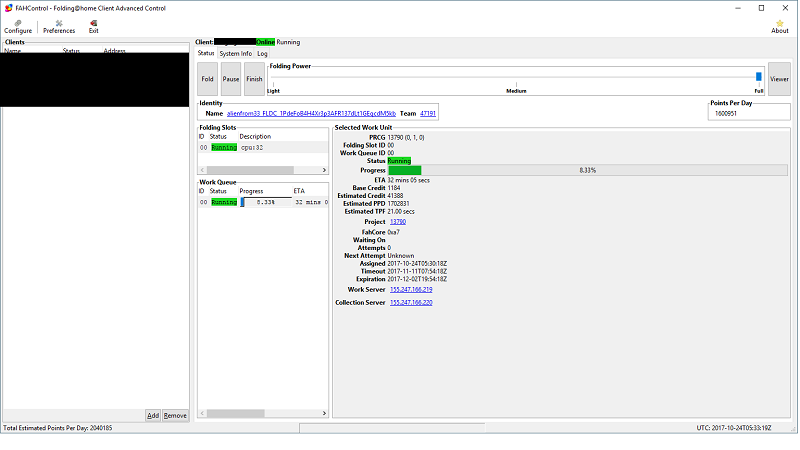Image resolution: width=800 pixels, height=450 pixels.
Task: Switch to the System Info tab
Action: 235,54
